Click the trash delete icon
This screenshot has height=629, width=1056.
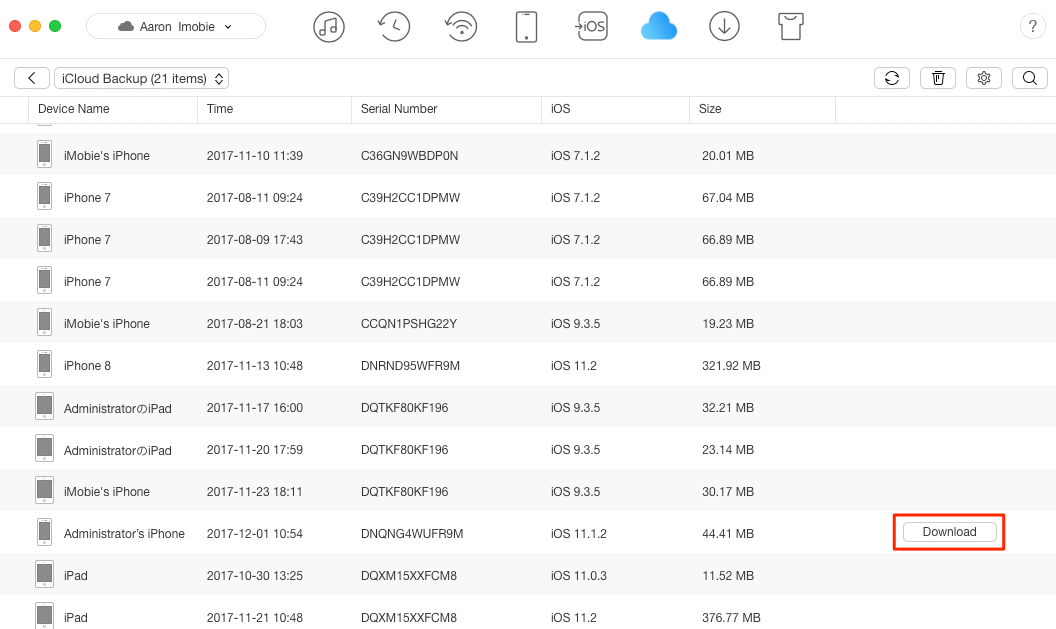coord(938,78)
